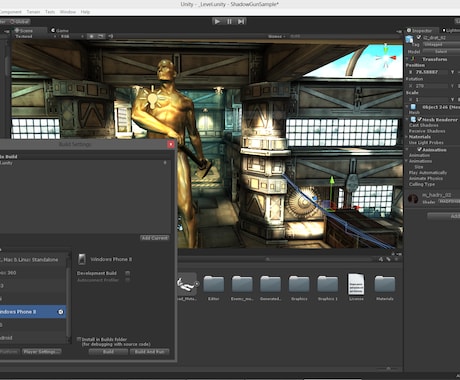The image size is (460, 380).
Task: Click the Add Current button
Action: (x=155, y=238)
